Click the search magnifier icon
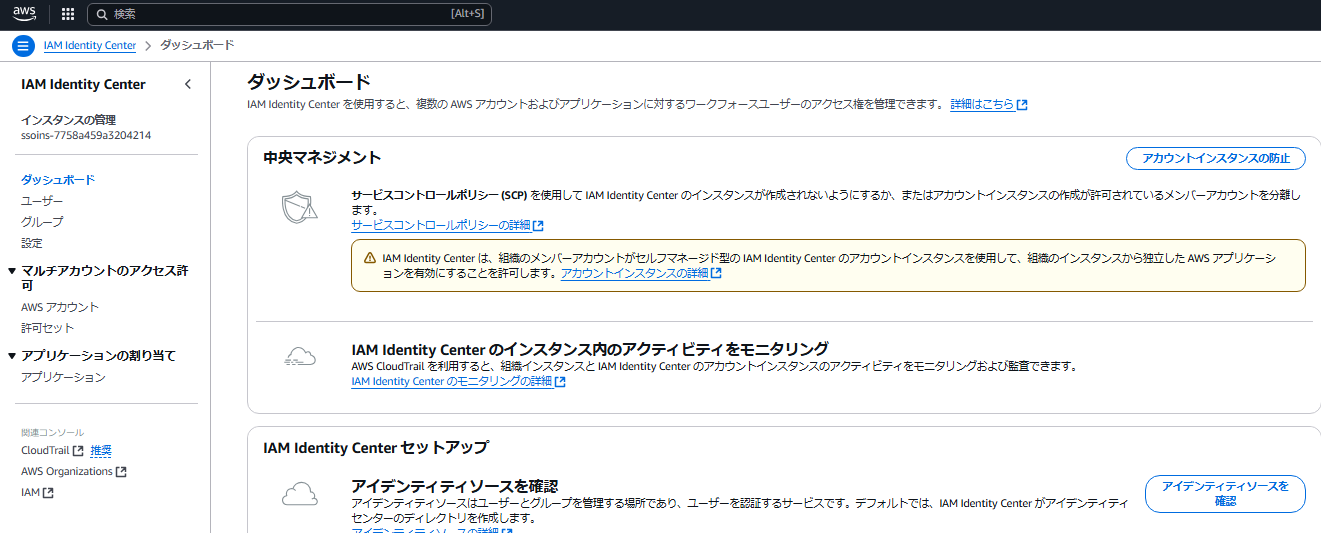Screen dimensions: 1321x533 point(101,14)
